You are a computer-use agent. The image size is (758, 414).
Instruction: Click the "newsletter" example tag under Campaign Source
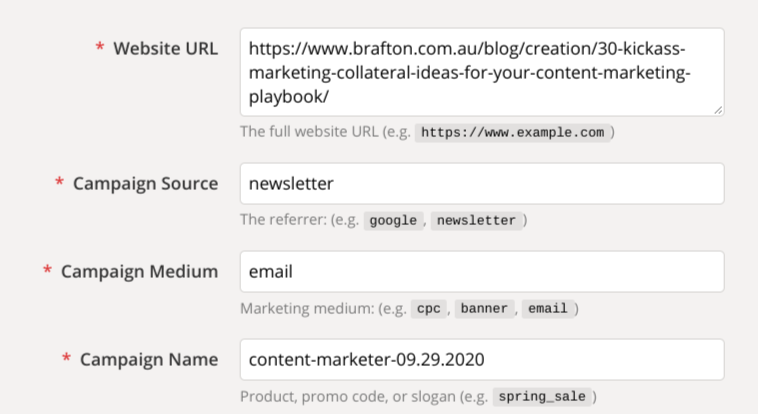click(476, 220)
